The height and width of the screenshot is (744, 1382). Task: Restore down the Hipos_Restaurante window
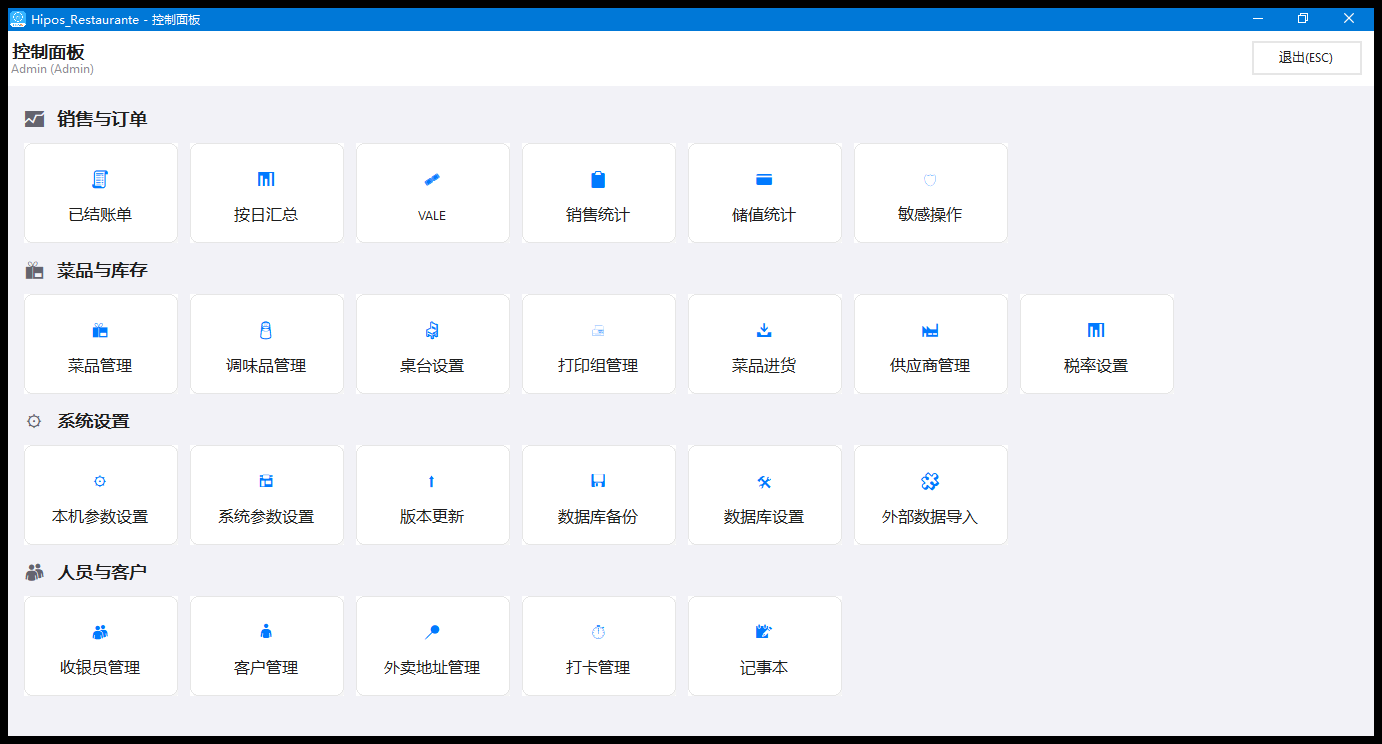click(x=1303, y=19)
